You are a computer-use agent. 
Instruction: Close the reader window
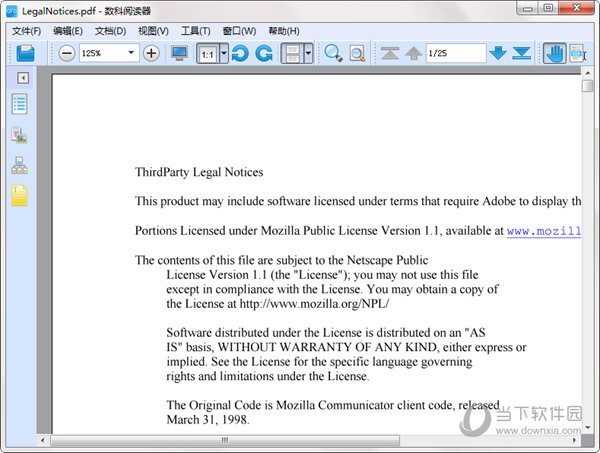coord(577,8)
